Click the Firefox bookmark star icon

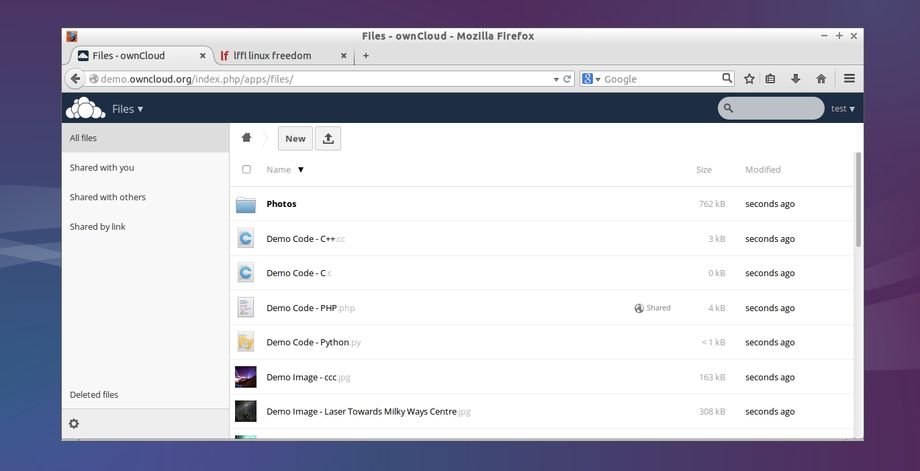tap(749, 79)
